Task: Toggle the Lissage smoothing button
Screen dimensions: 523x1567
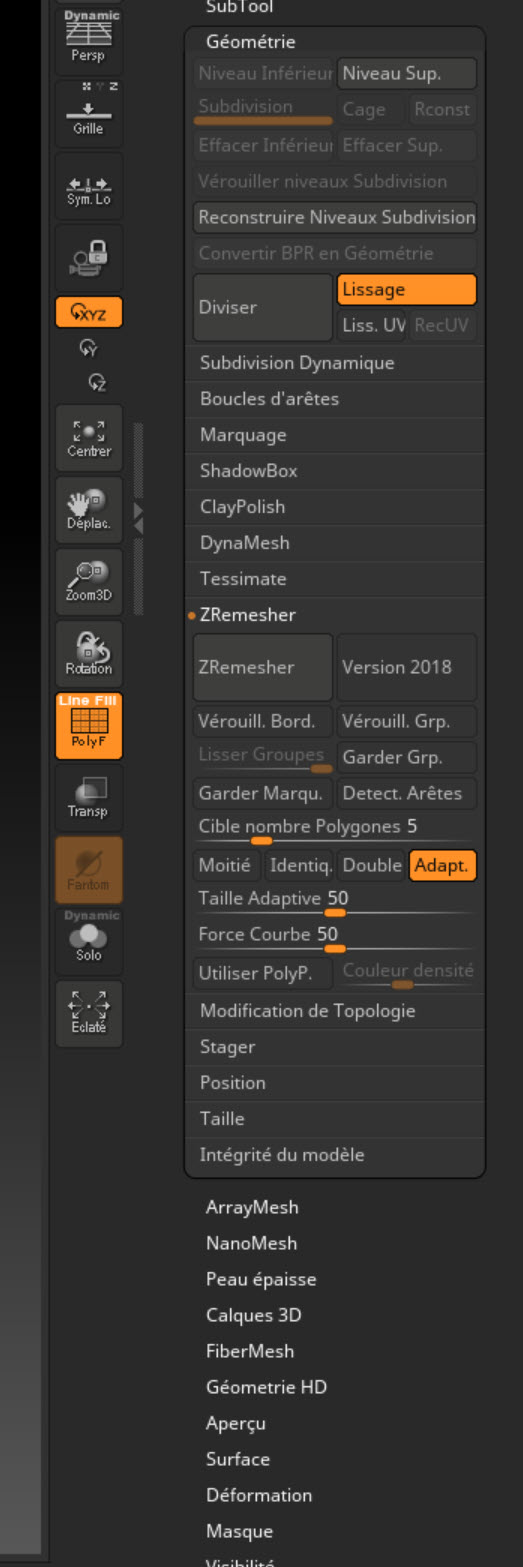Action: [406, 289]
